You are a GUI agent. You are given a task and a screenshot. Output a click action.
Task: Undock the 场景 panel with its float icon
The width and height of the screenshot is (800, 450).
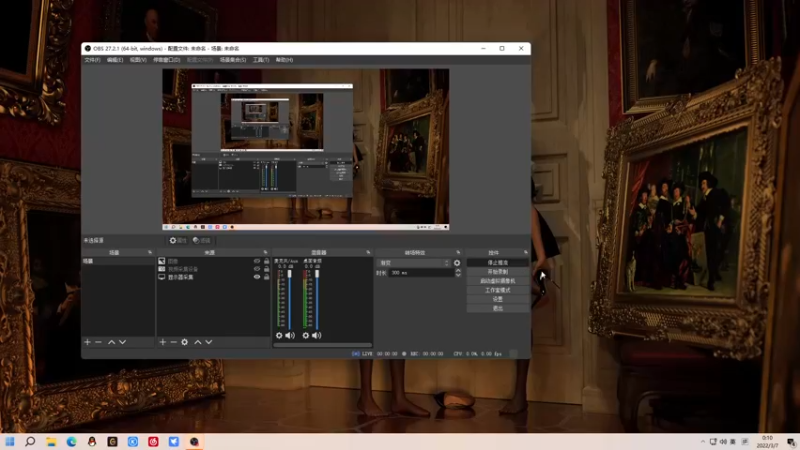150,252
